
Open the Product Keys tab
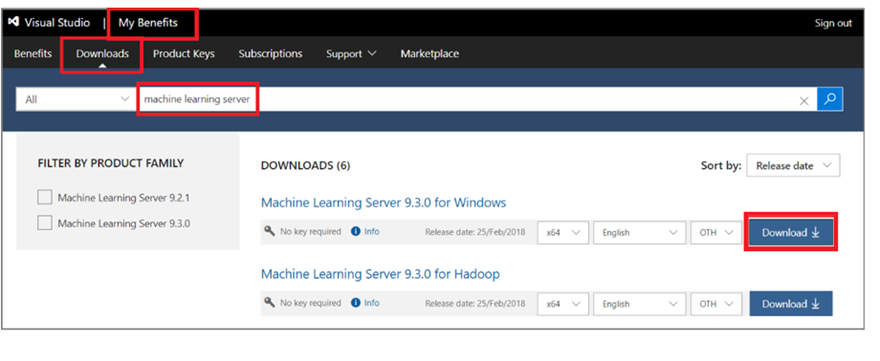click(x=184, y=54)
